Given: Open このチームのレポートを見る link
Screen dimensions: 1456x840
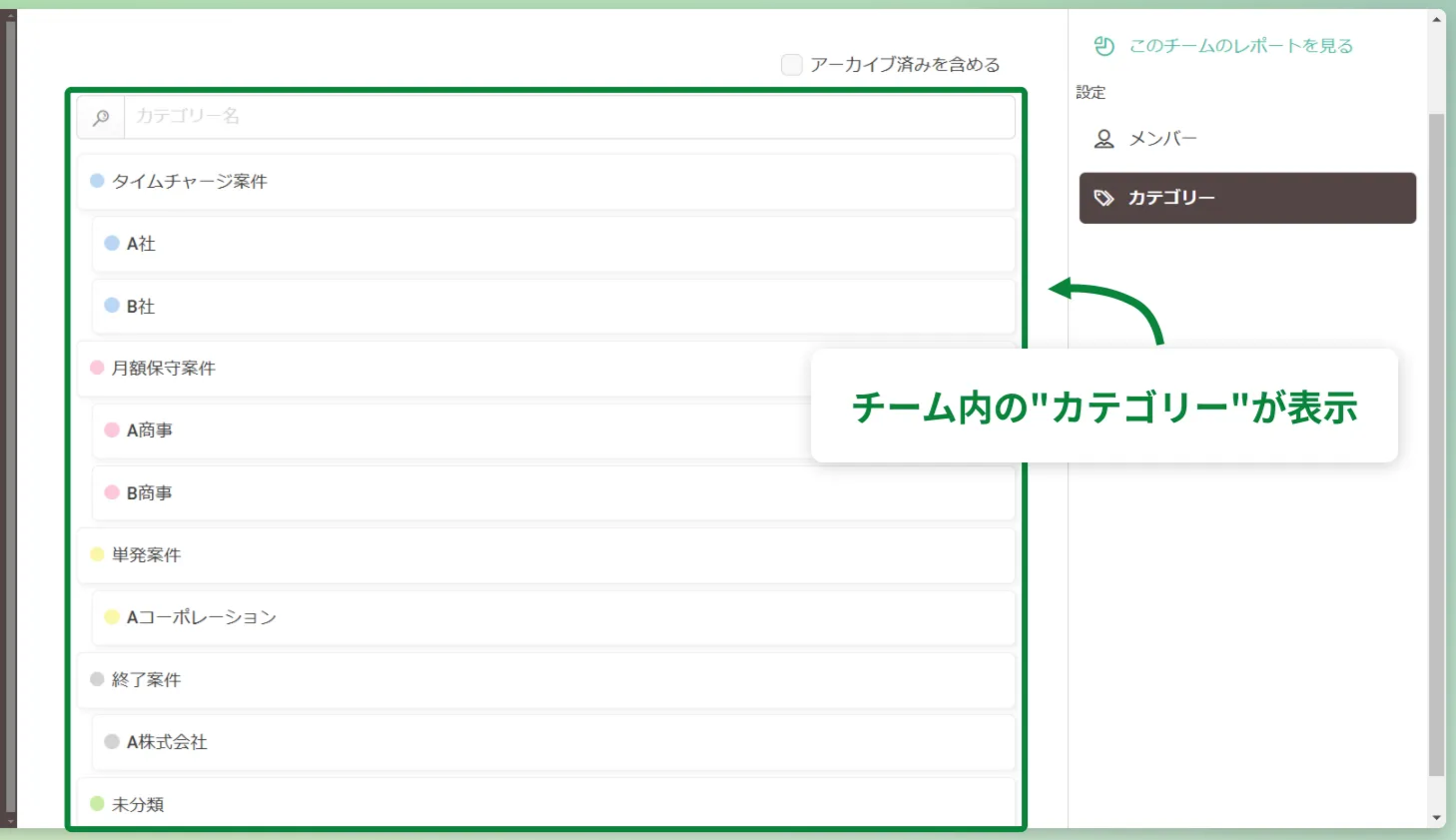Looking at the screenshot, I should click(1240, 45).
